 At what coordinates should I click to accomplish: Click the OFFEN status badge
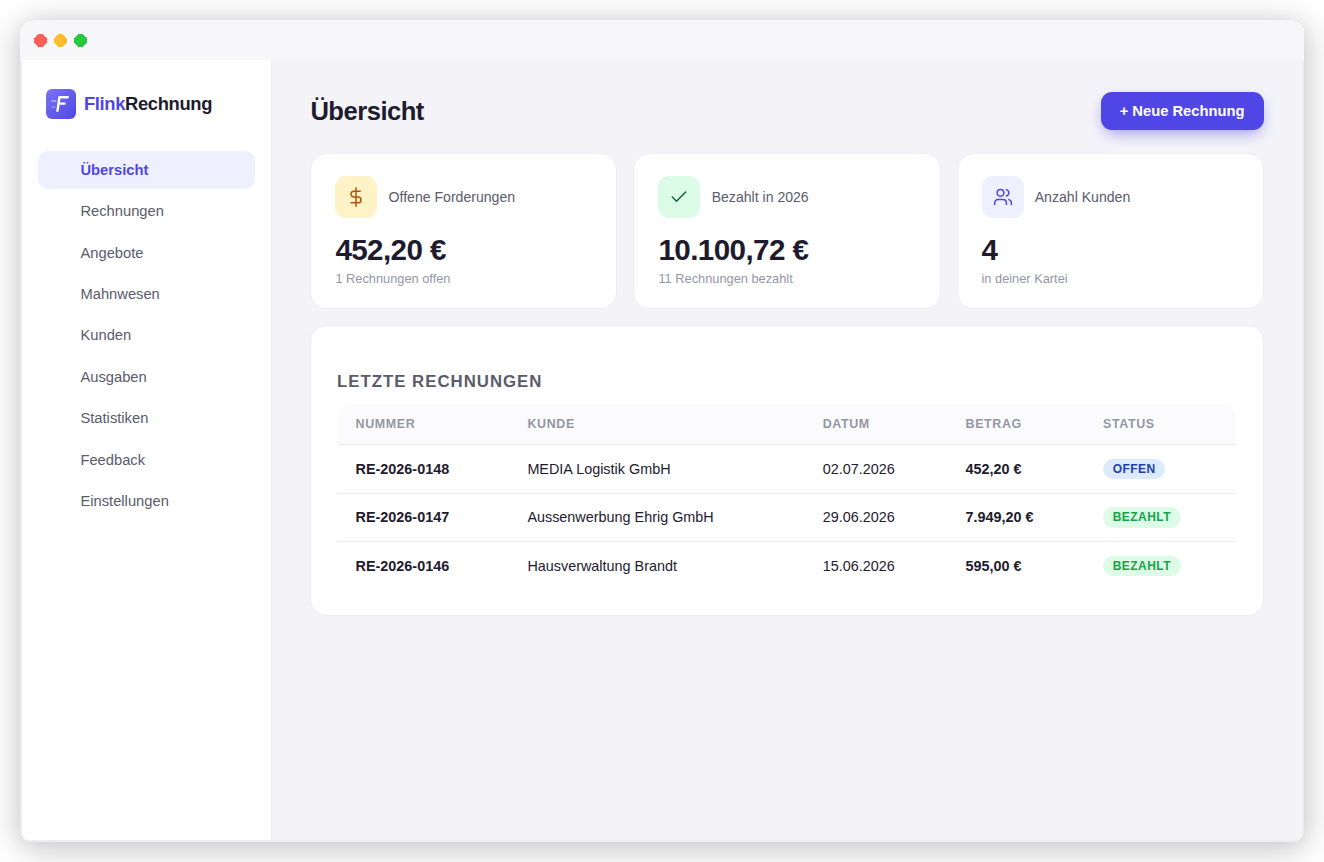pyautogui.click(x=1134, y=469)
